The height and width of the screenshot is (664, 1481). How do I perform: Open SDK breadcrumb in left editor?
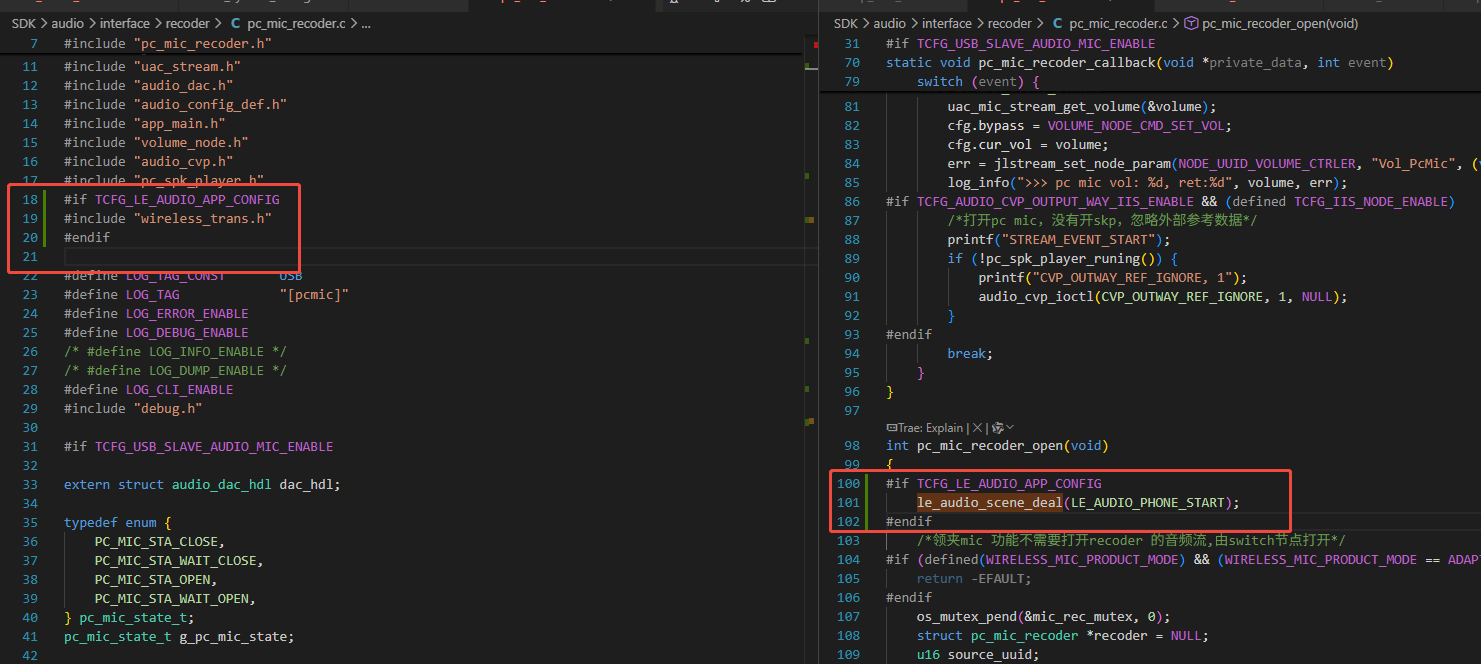(24, 23)
